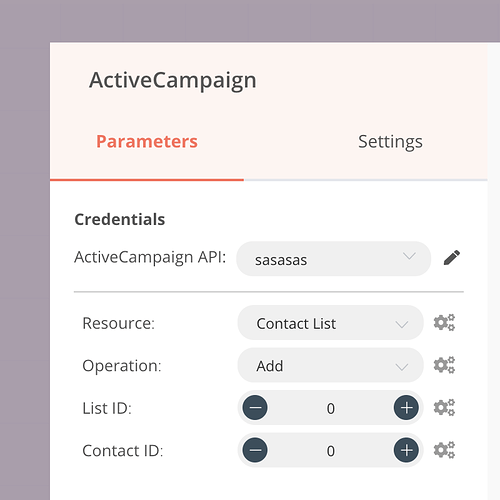Increase List ID with the plus button
500x500 pixels.
[406, 408]
